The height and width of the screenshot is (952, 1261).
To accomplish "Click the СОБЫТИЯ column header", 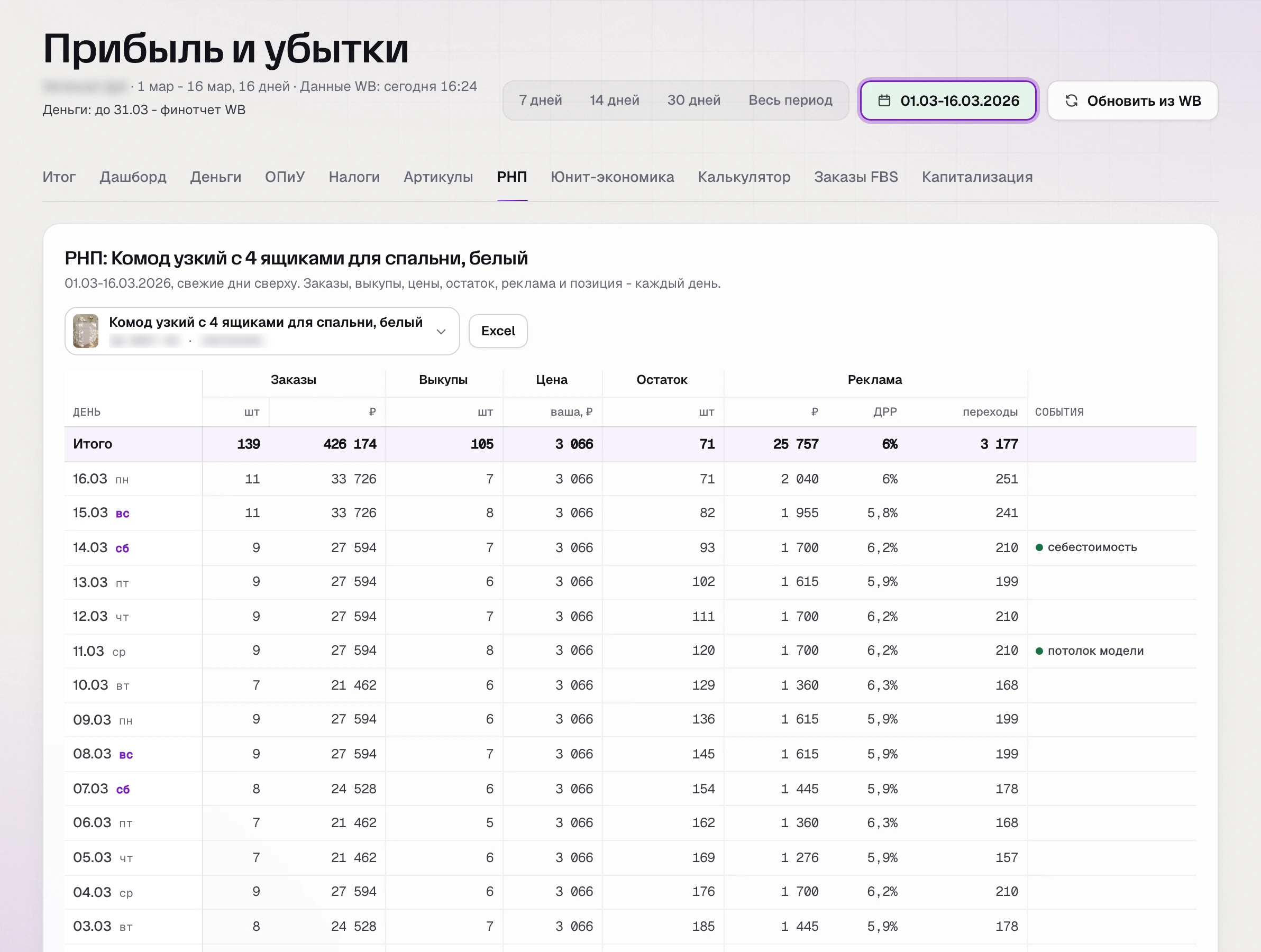I will pyautogui.click(x=1059, y=411).
